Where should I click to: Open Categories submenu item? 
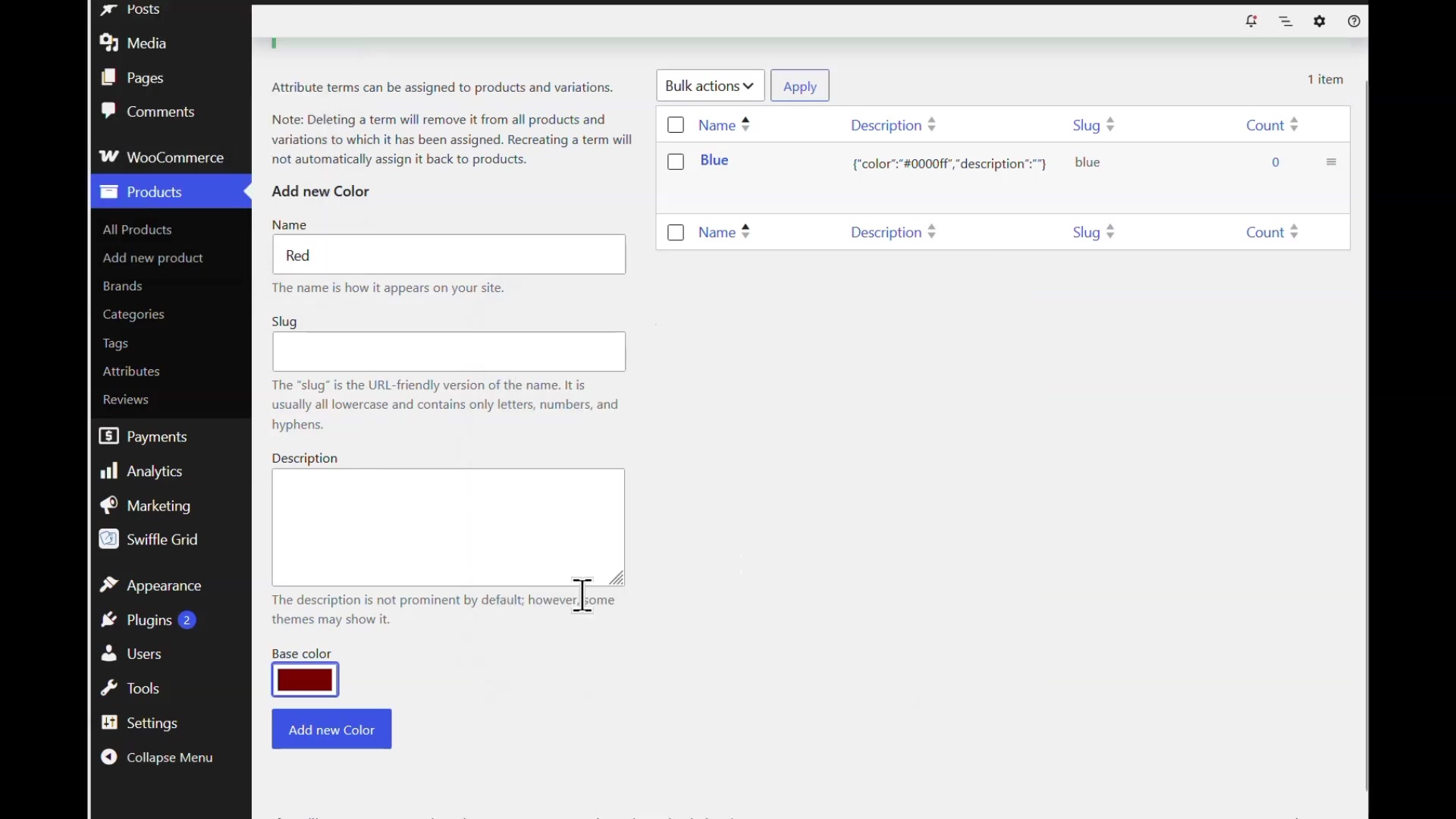(x=133, y=314)
